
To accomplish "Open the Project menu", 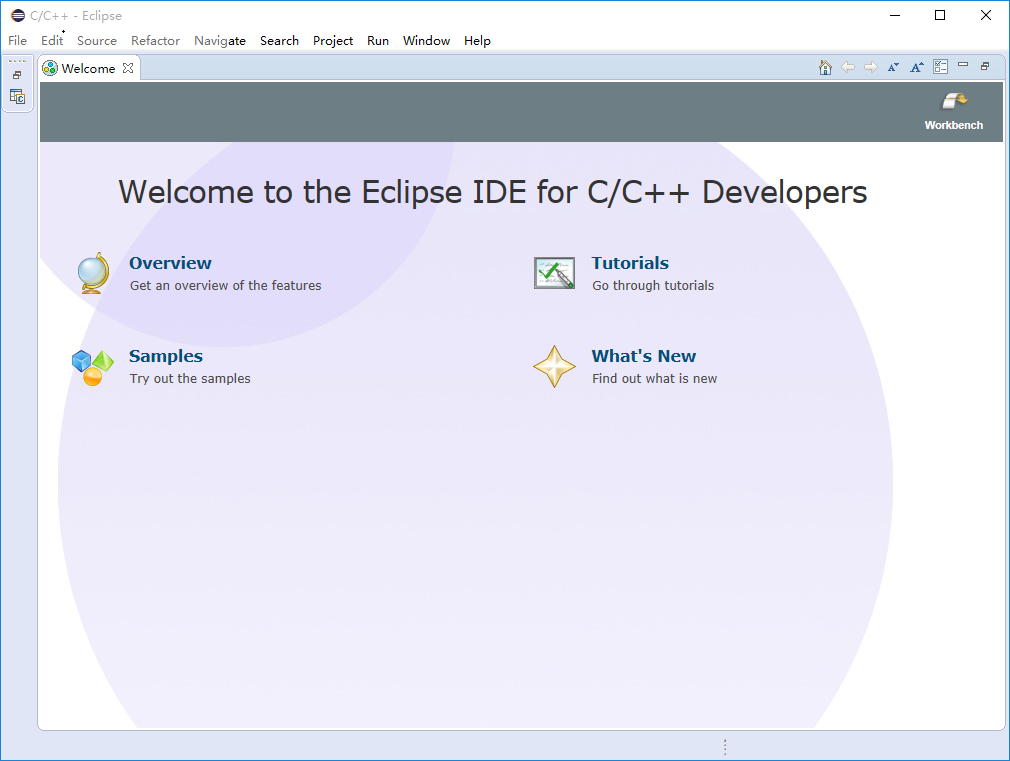I will (x=333, y=41).
